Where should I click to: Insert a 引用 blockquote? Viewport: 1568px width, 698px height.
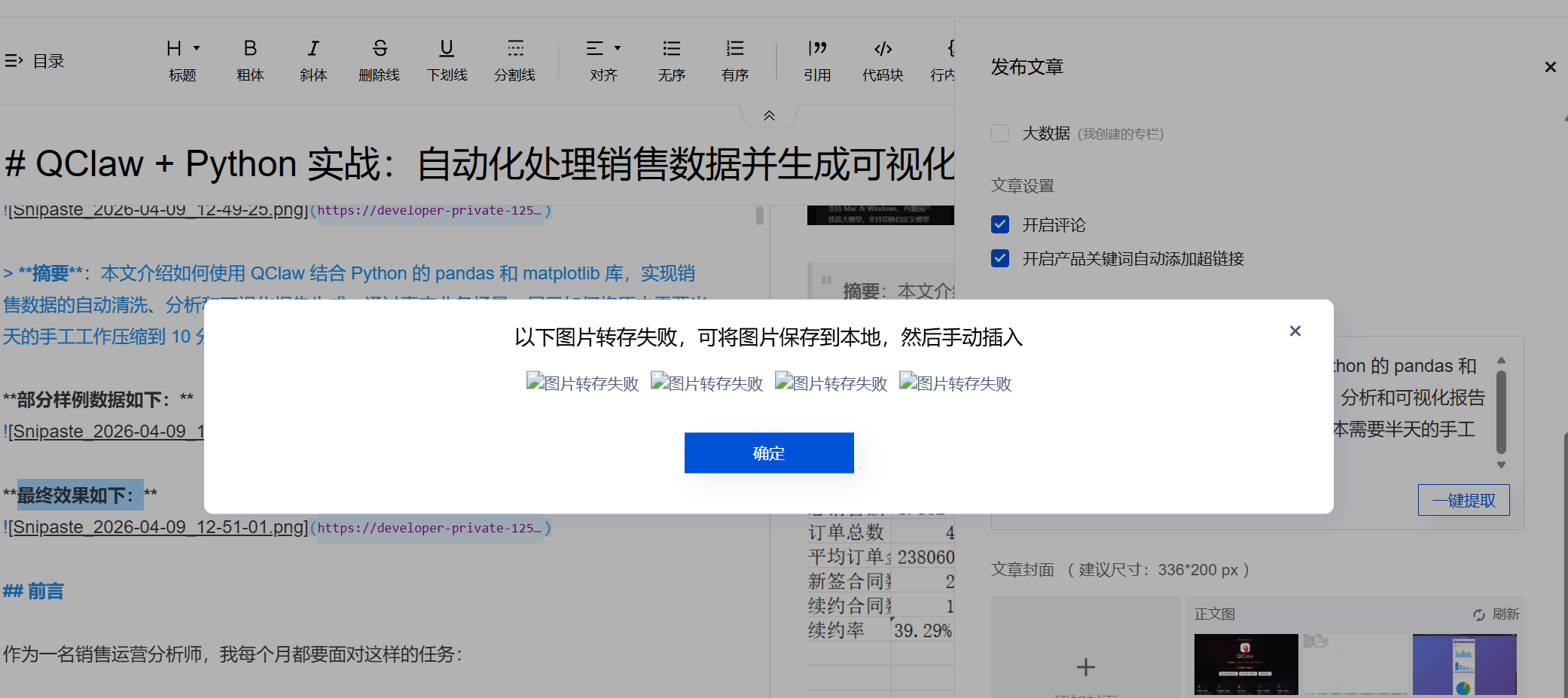817,61
